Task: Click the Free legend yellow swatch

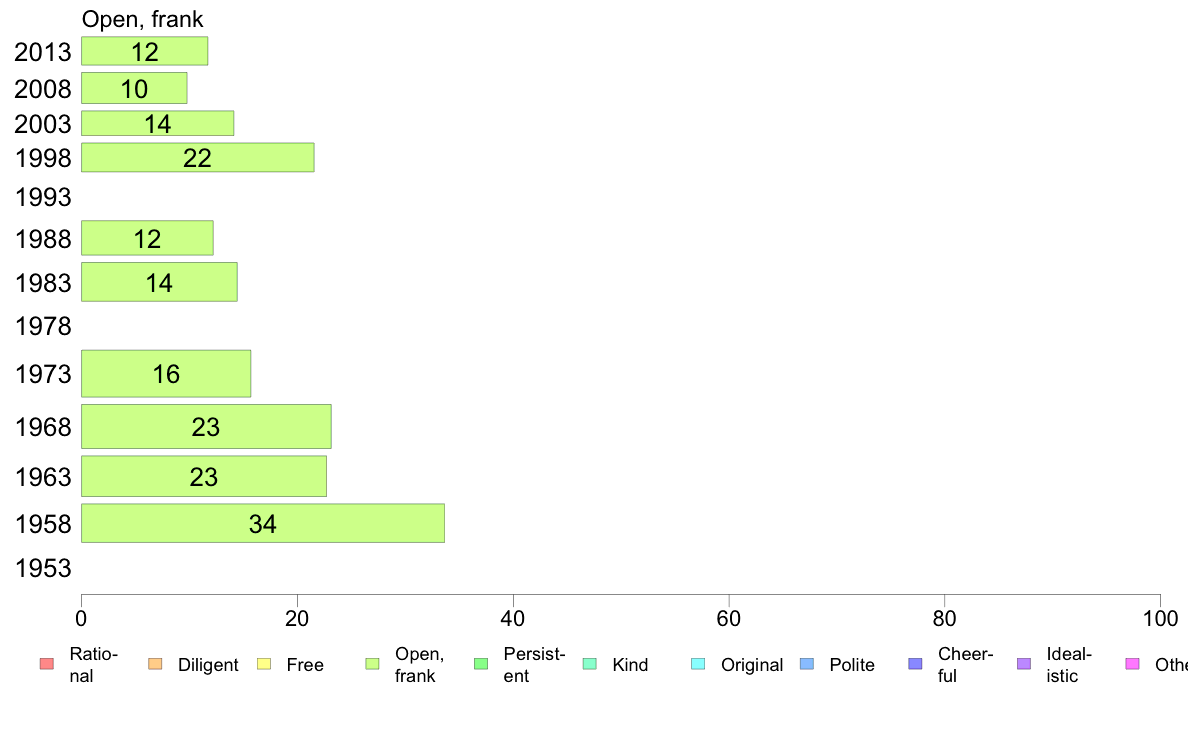Action: 264,664
